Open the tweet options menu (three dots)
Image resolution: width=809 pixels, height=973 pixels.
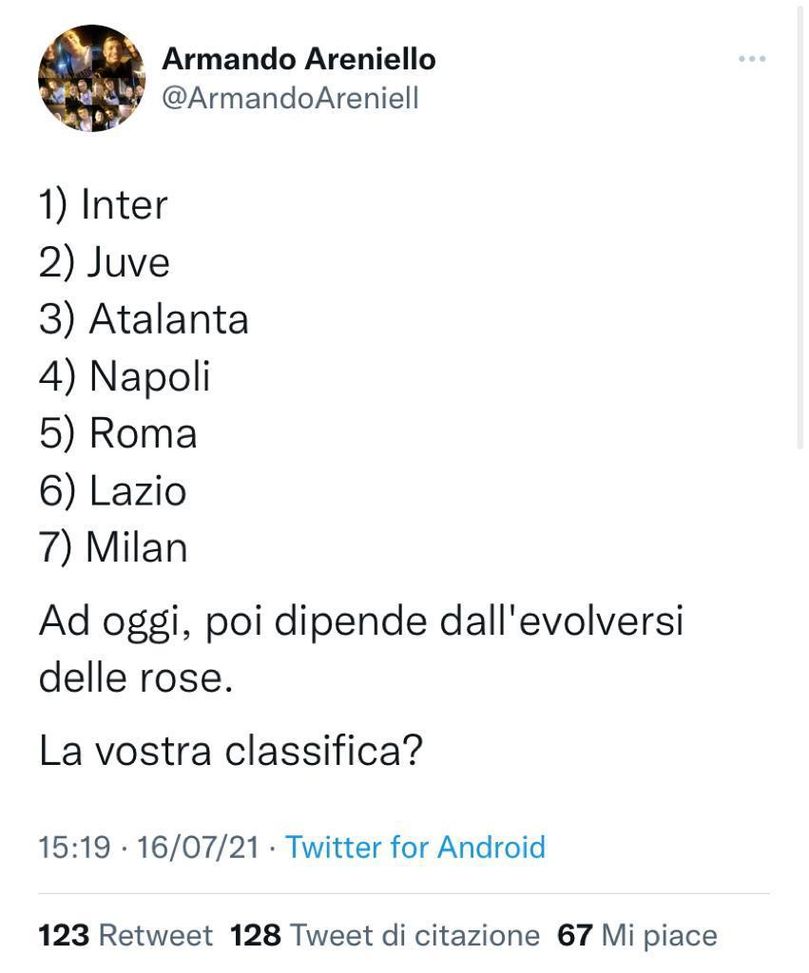click(750, 58)
